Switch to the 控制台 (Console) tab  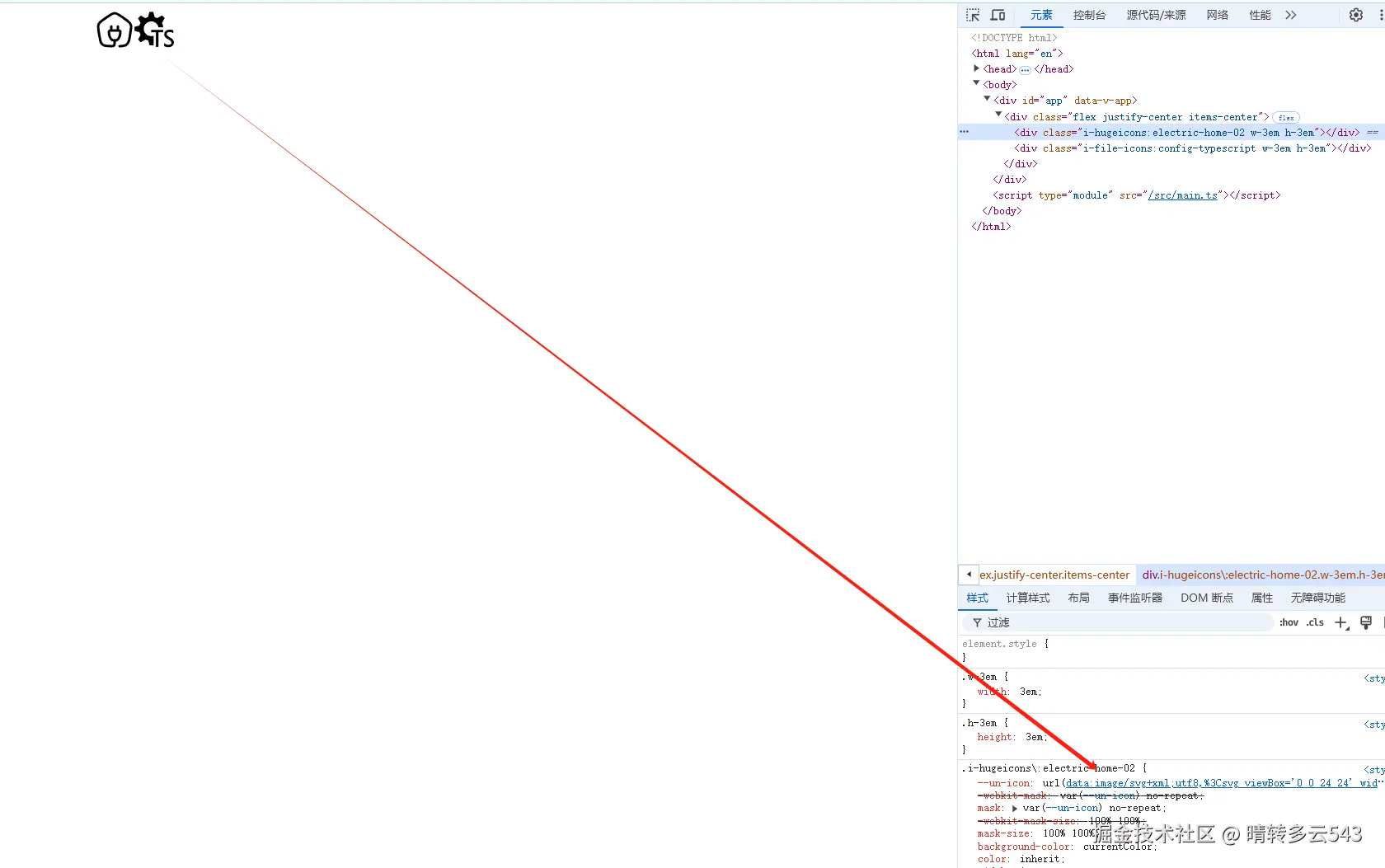coord(1089,15)
